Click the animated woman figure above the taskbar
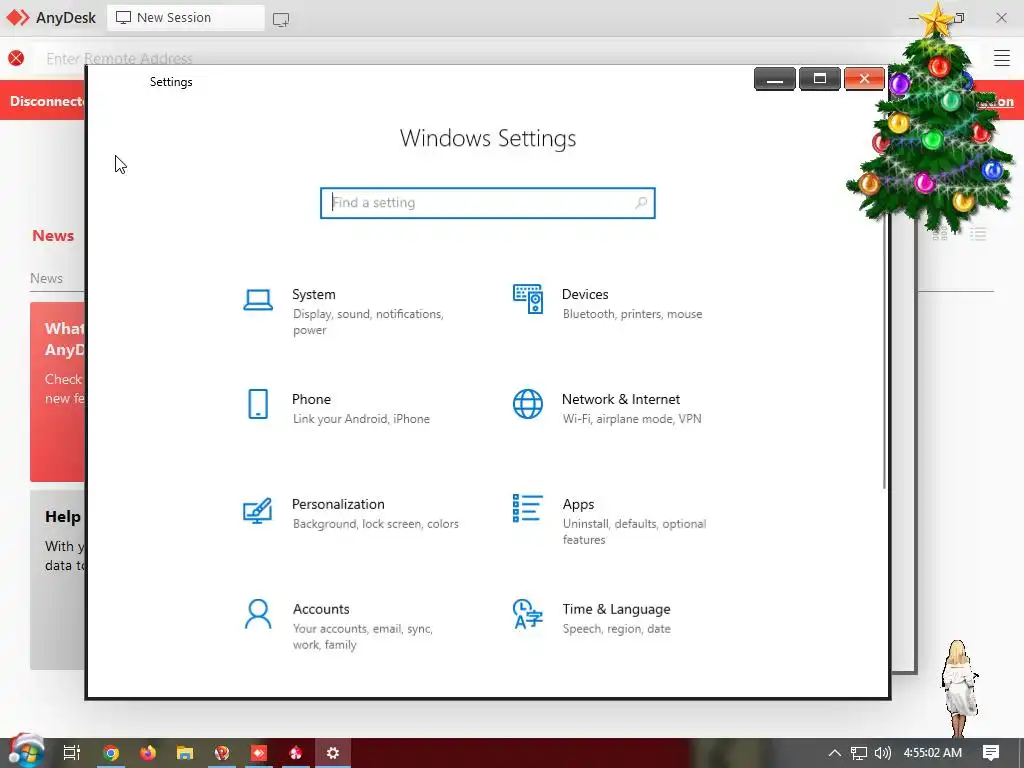Screen dimensions: 1024x768 click(x=959, y=689)
